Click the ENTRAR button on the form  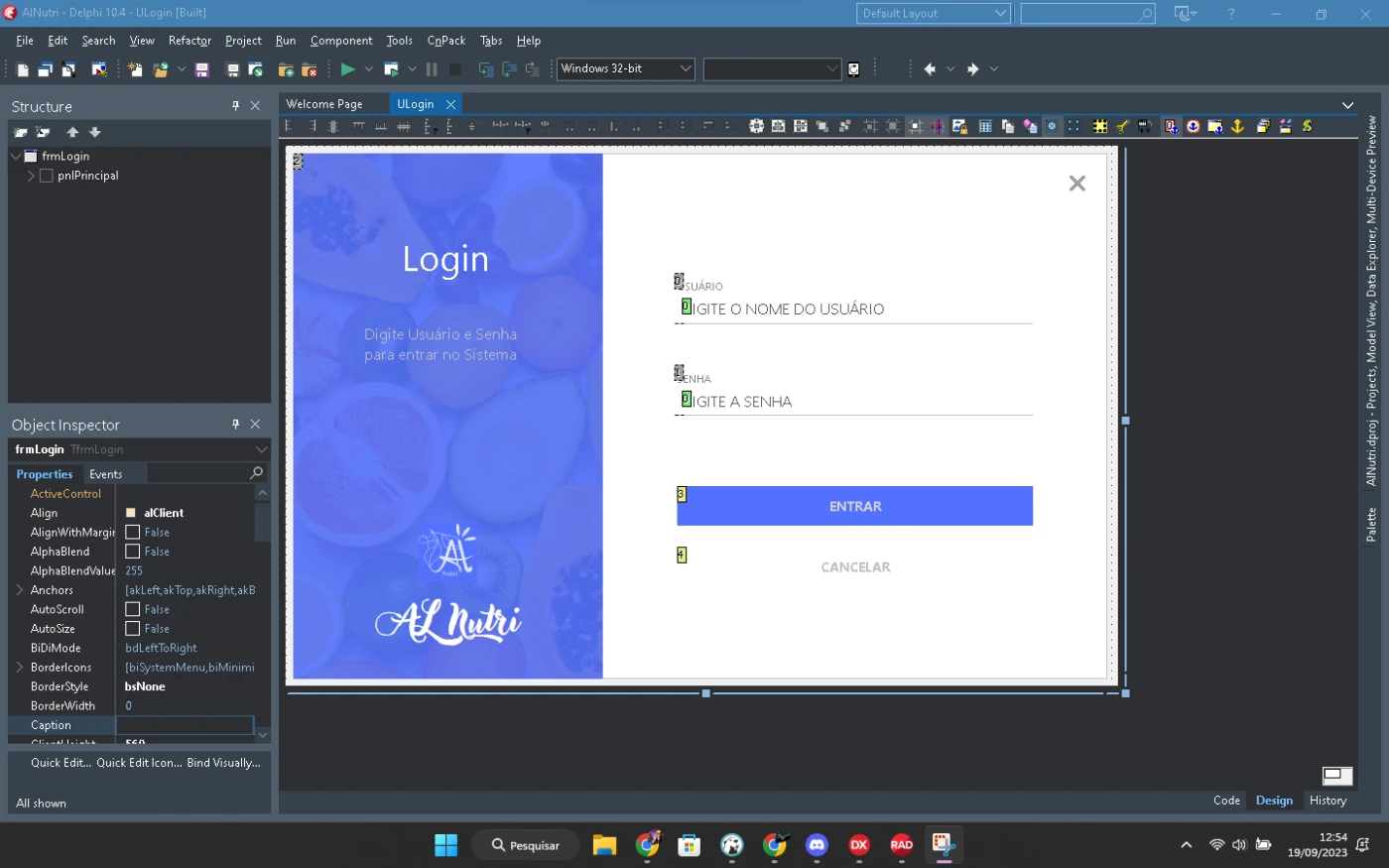click(x=854, y=506)
